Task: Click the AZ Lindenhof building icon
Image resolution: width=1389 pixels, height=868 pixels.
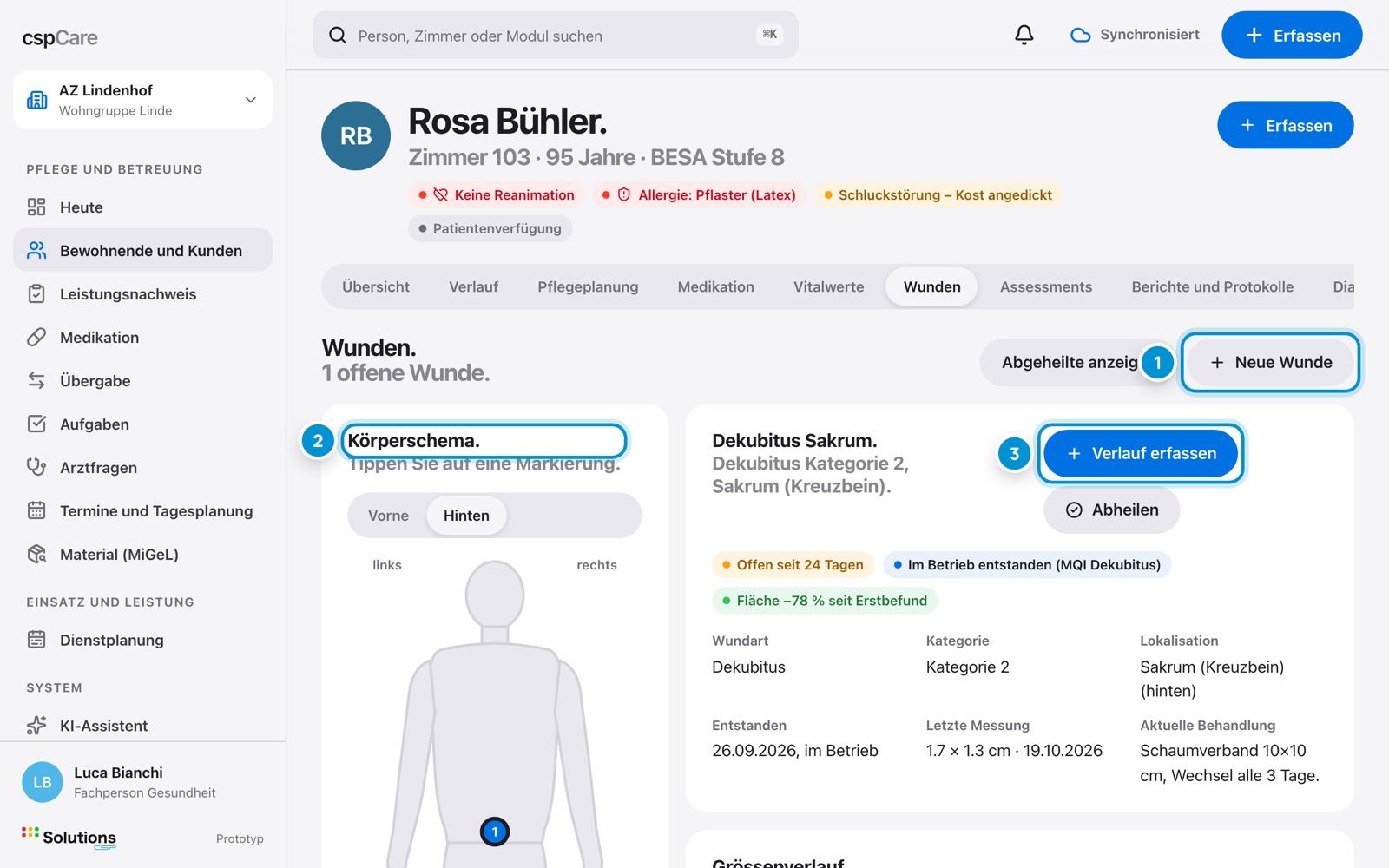Action: (x=37, y=100)
